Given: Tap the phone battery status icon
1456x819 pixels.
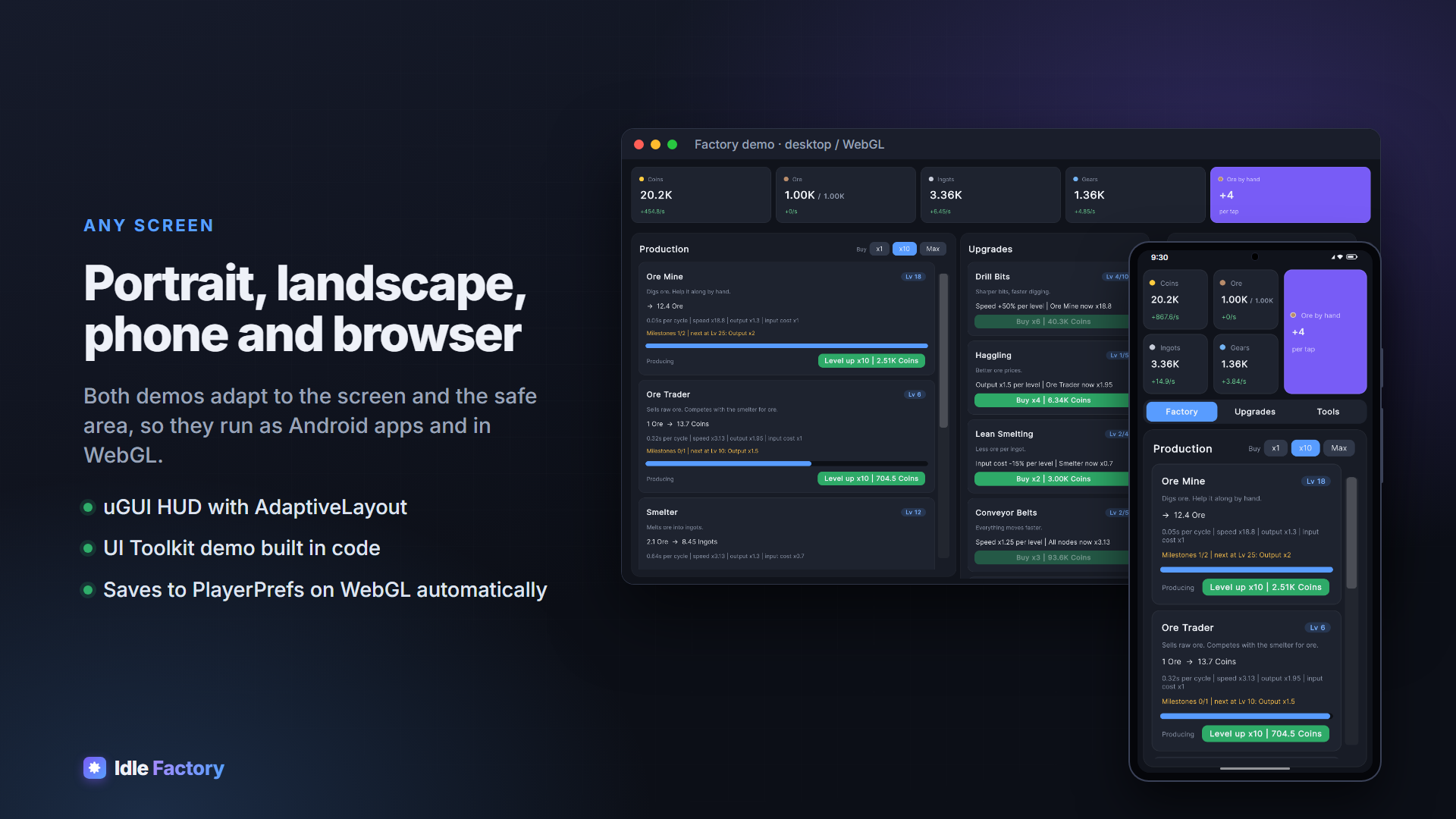Looking at the screenshot, I should (1351, 257).
